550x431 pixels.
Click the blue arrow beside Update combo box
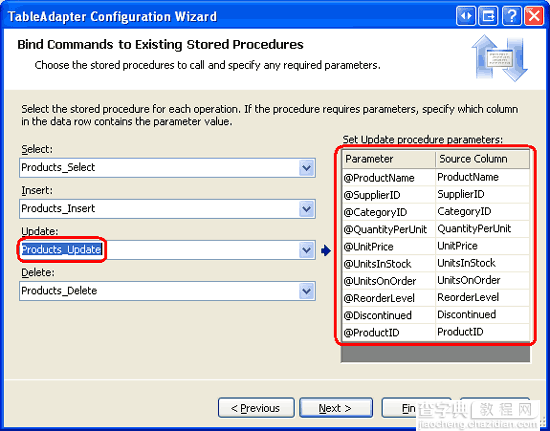point(326,250)
